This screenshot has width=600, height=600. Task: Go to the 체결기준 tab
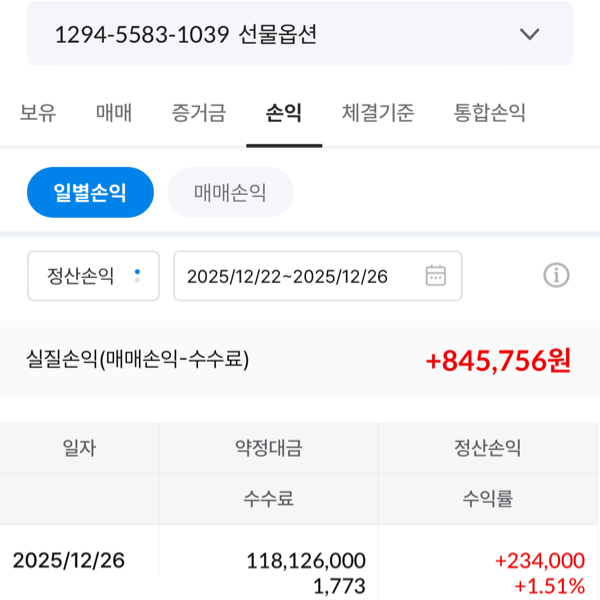377,113
